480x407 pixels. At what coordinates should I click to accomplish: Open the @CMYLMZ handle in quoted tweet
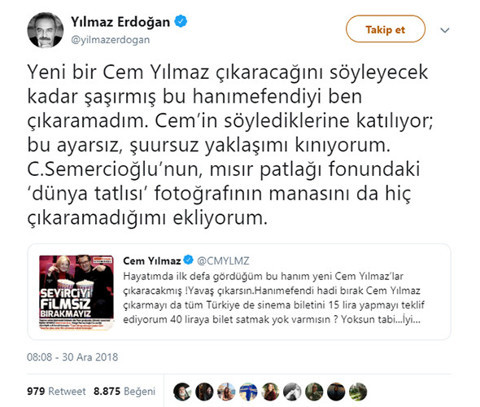click(223, 261)
